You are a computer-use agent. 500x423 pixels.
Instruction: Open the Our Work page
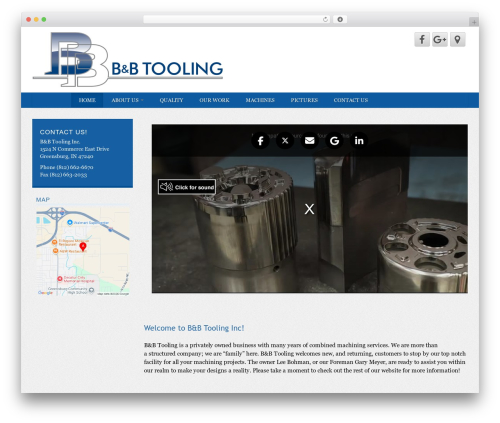[214, 100]
